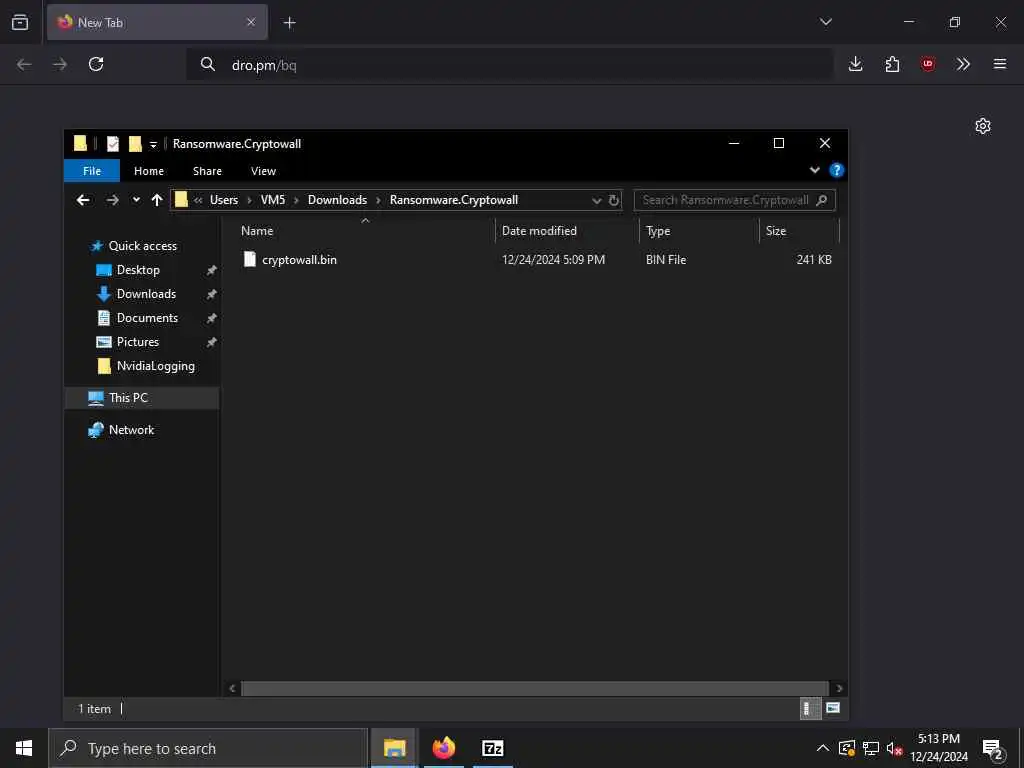Click Firefox back arrow button
The image size is (1024, 768).
click(x=24, y=64)
